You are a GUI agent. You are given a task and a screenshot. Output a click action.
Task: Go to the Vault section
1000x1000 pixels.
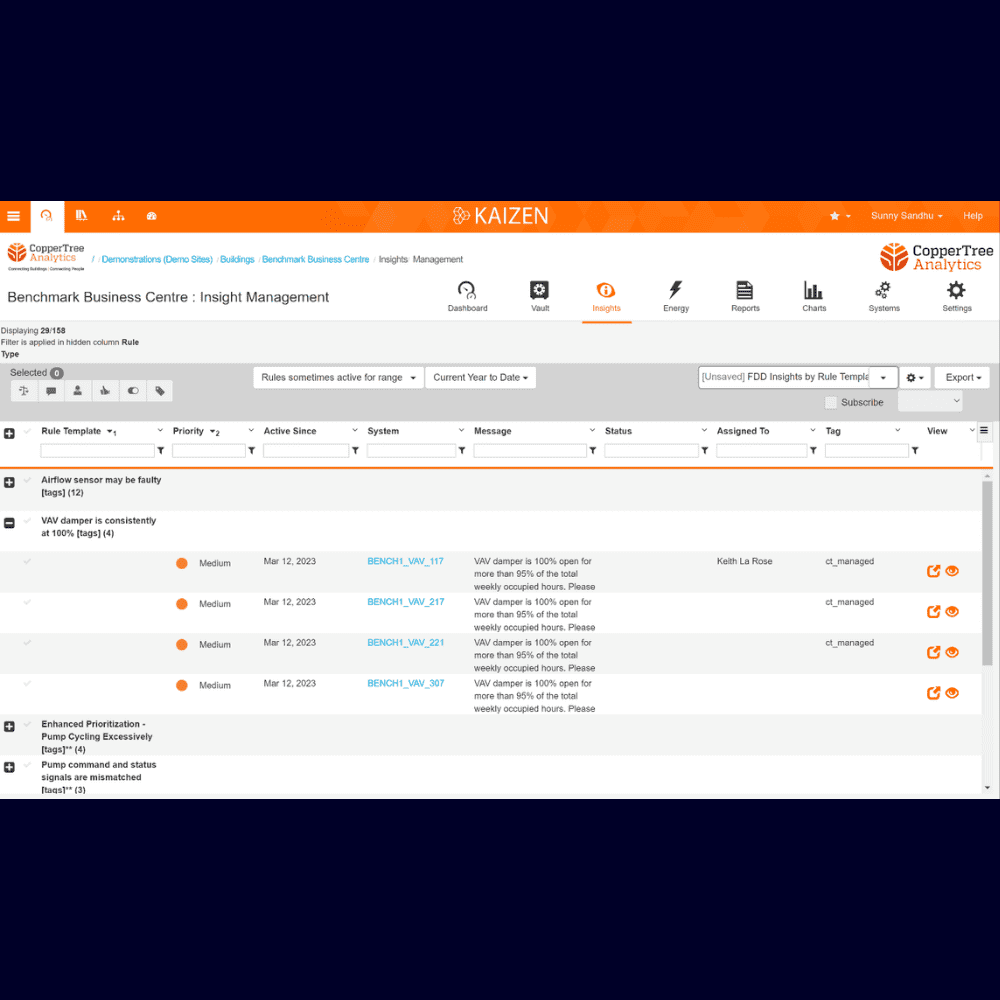540,297
